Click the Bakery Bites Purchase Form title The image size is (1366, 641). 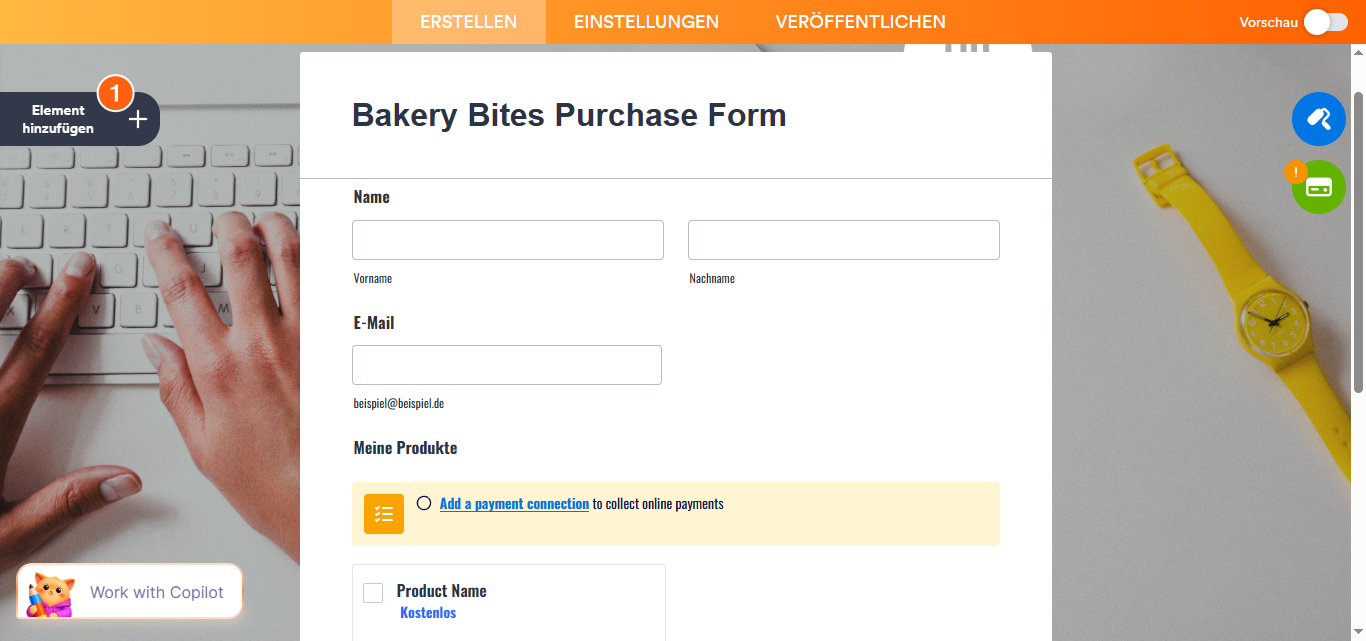[x=568, y=115]
